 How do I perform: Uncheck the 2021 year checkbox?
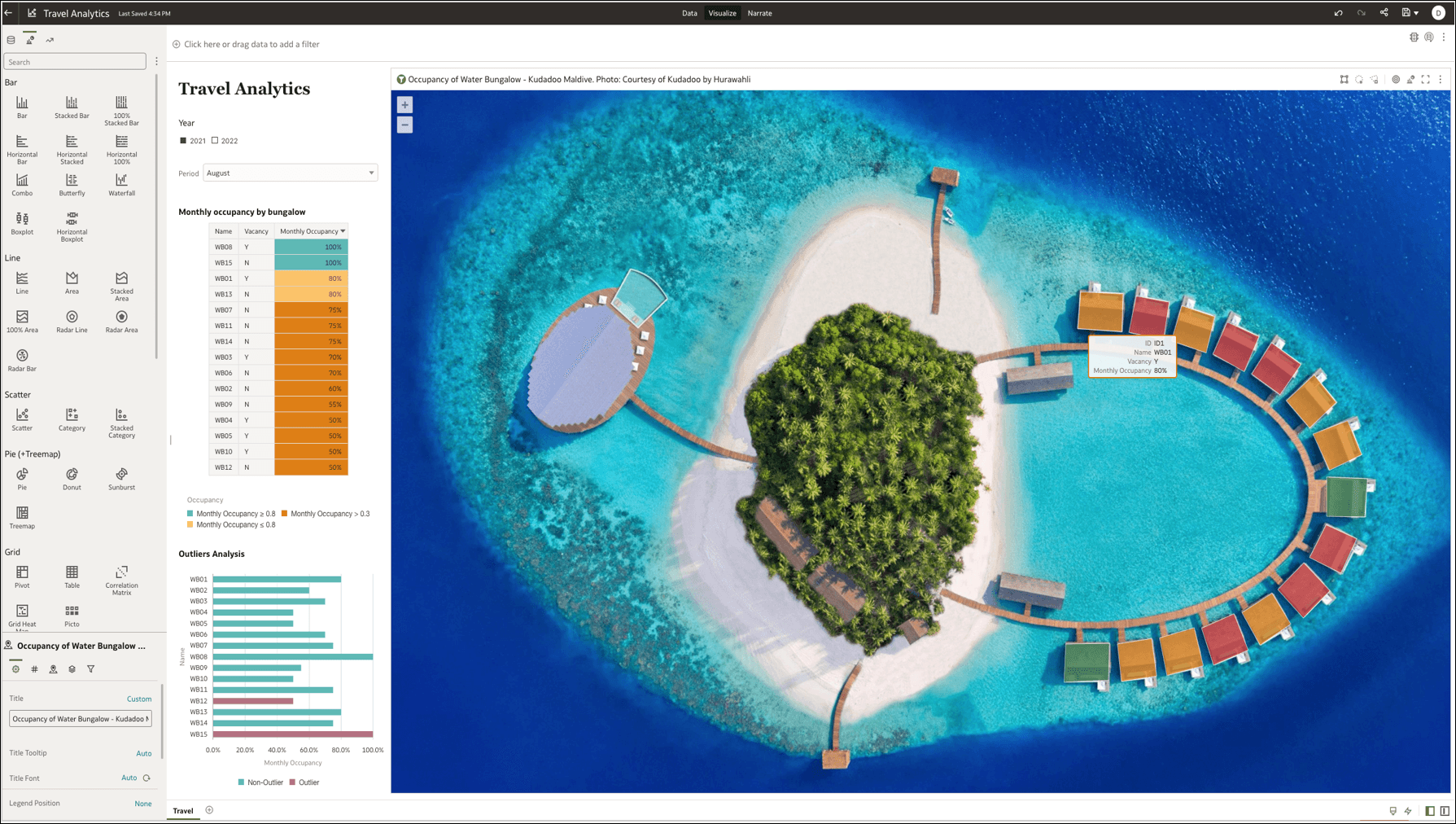(183, 140)
